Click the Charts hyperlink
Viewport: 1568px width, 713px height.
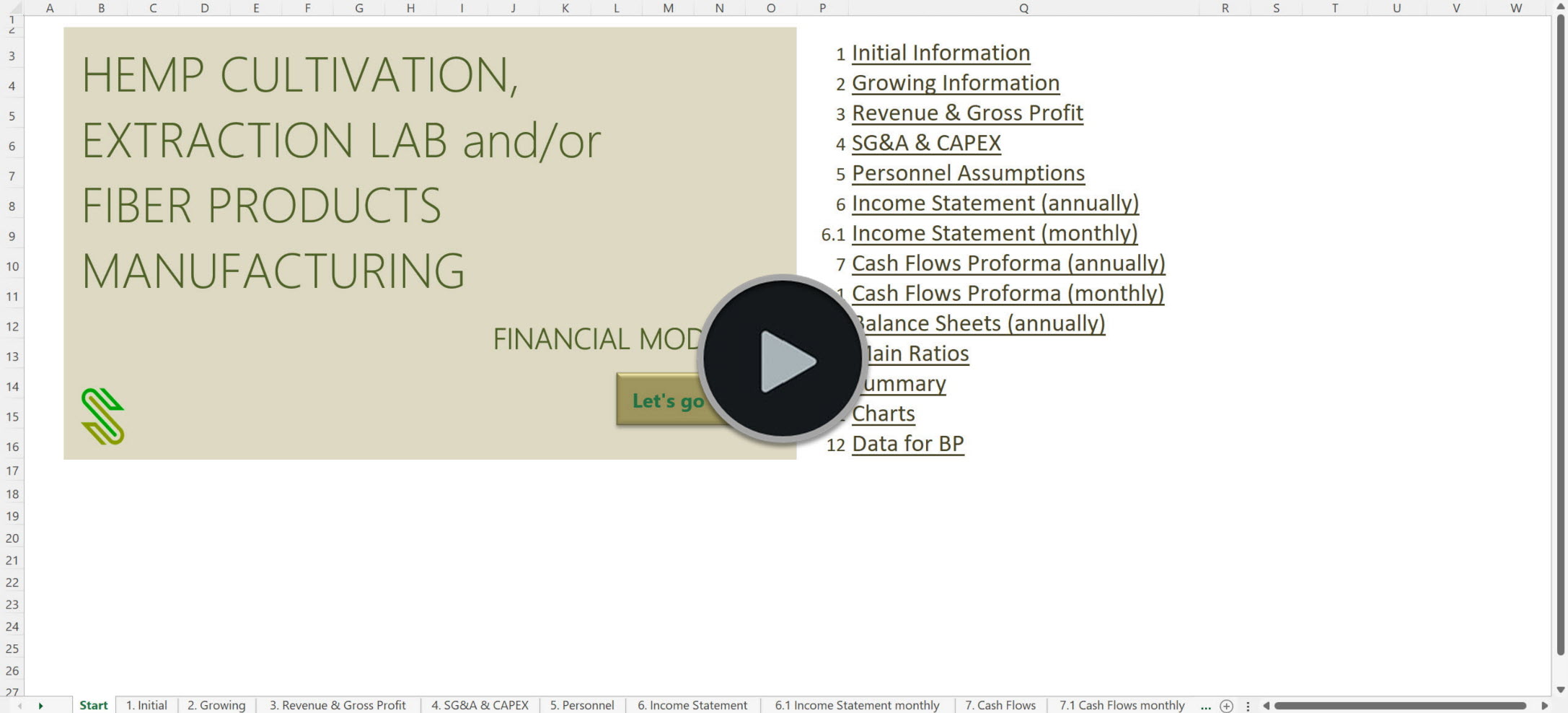[x=882, y=413]
